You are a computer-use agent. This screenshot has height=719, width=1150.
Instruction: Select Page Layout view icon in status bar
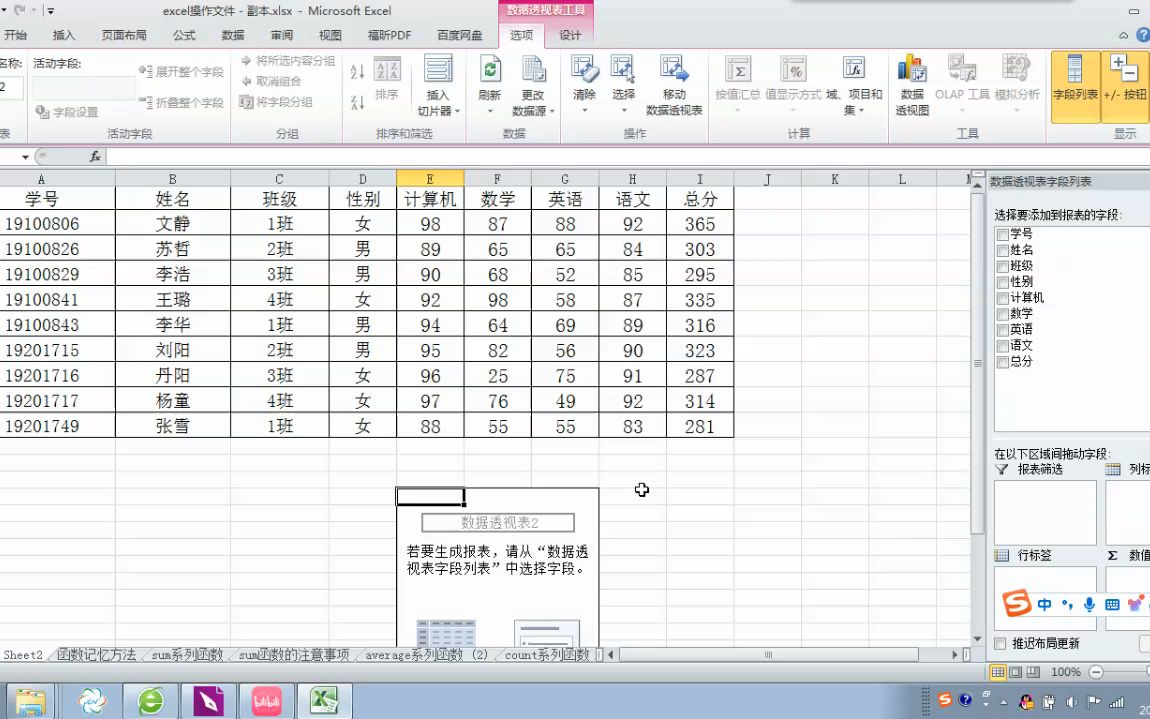tap(1016, 671)
